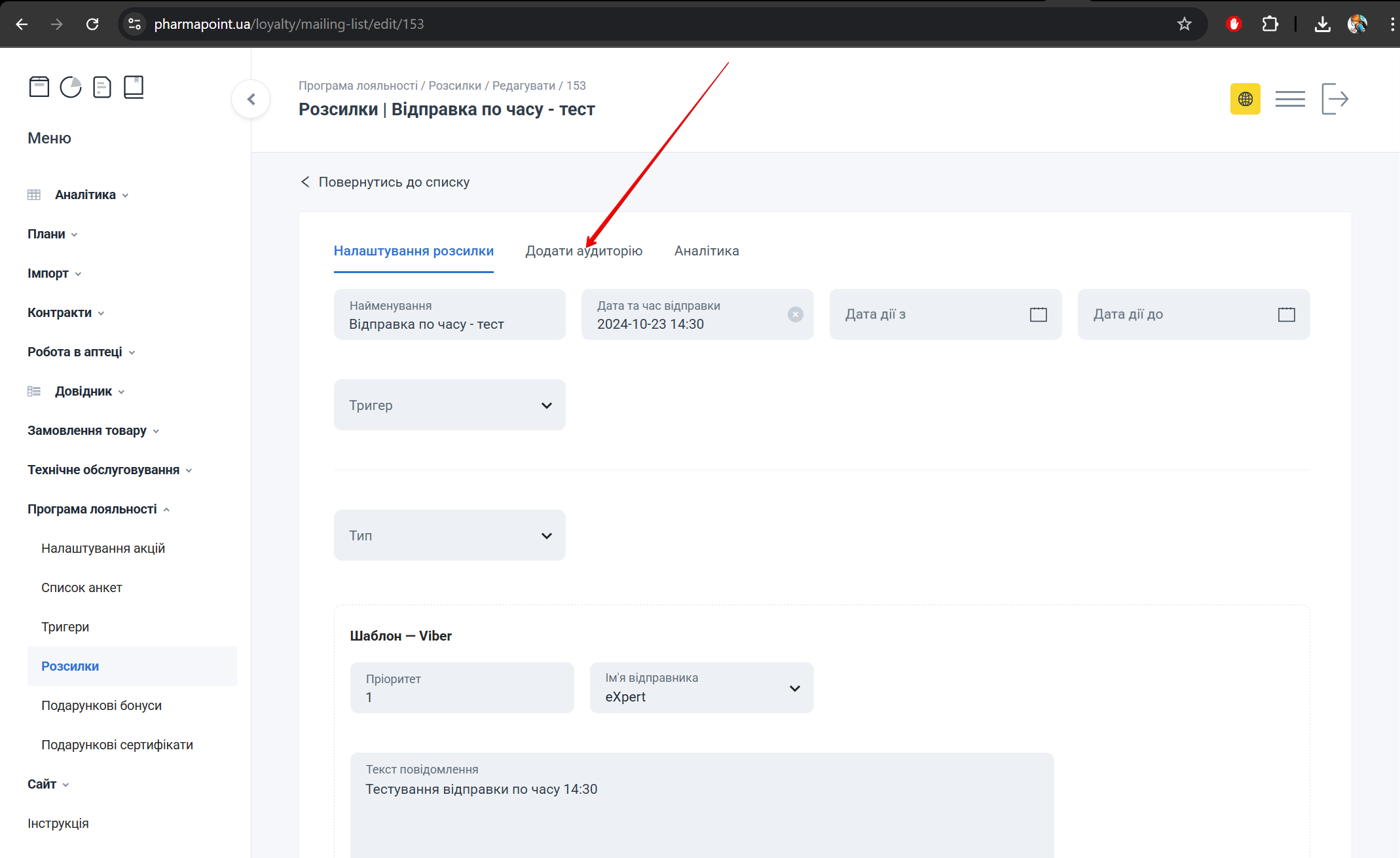Open the hamburger menu icon at top right

point(1289,99)
